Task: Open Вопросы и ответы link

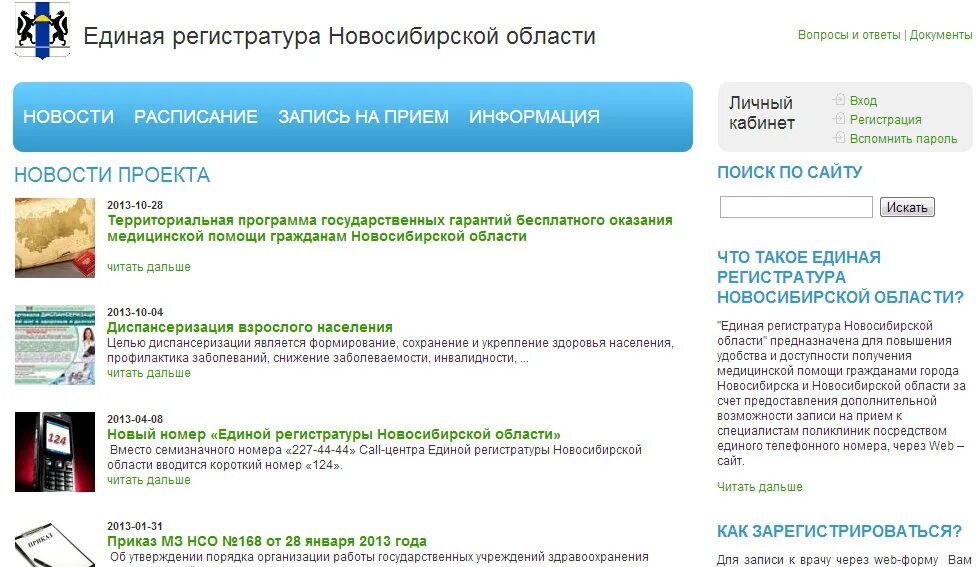Action: pos(849,35)
